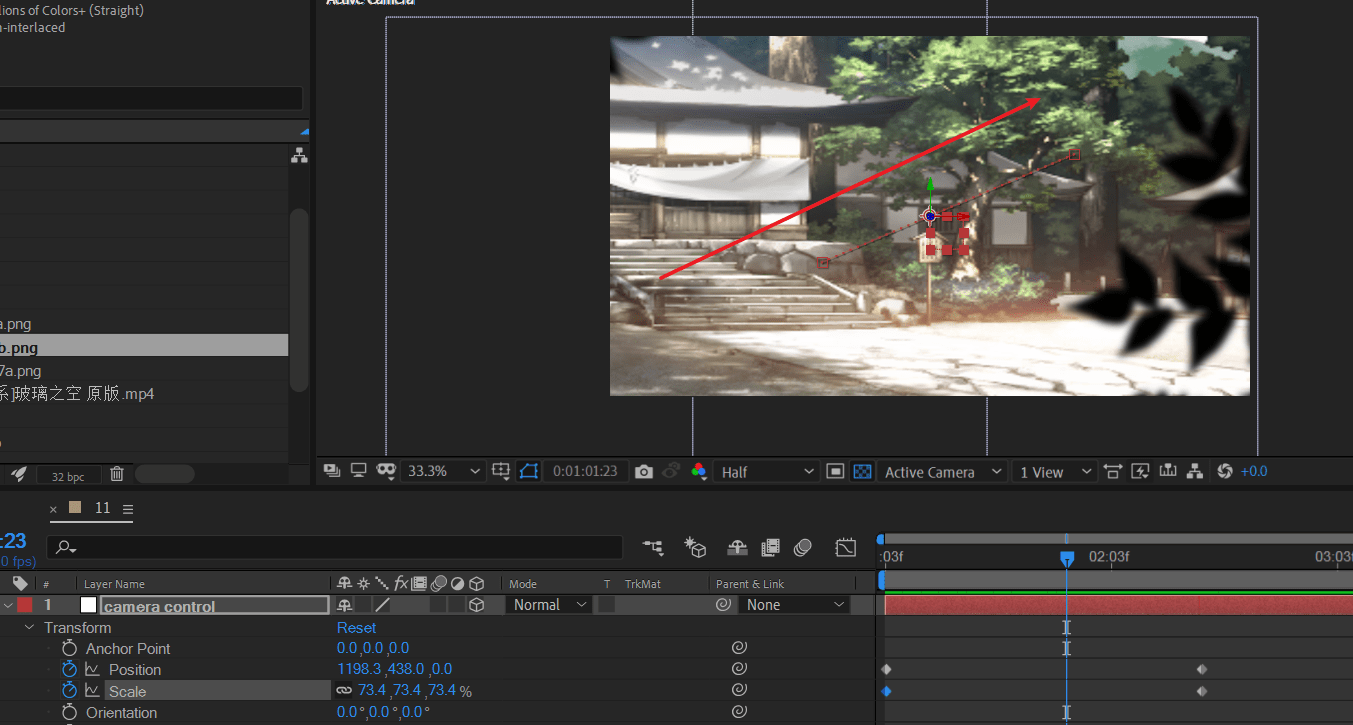Click the primary viewer monitor icon
1353x725 pixels.
tap(358, 471)
